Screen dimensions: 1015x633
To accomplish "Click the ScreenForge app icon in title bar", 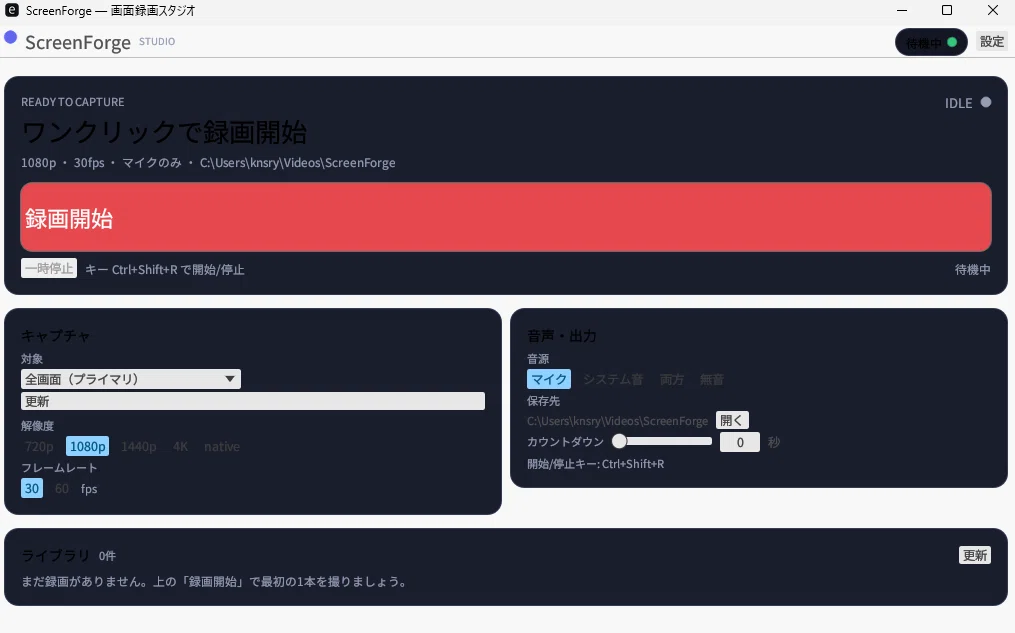I will (12, 10).
